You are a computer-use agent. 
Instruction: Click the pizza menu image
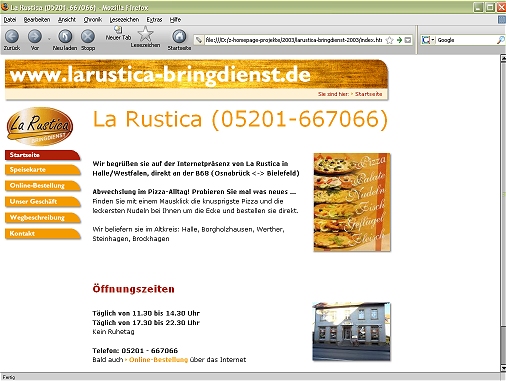pyautogui.click(x=352, y=202)
